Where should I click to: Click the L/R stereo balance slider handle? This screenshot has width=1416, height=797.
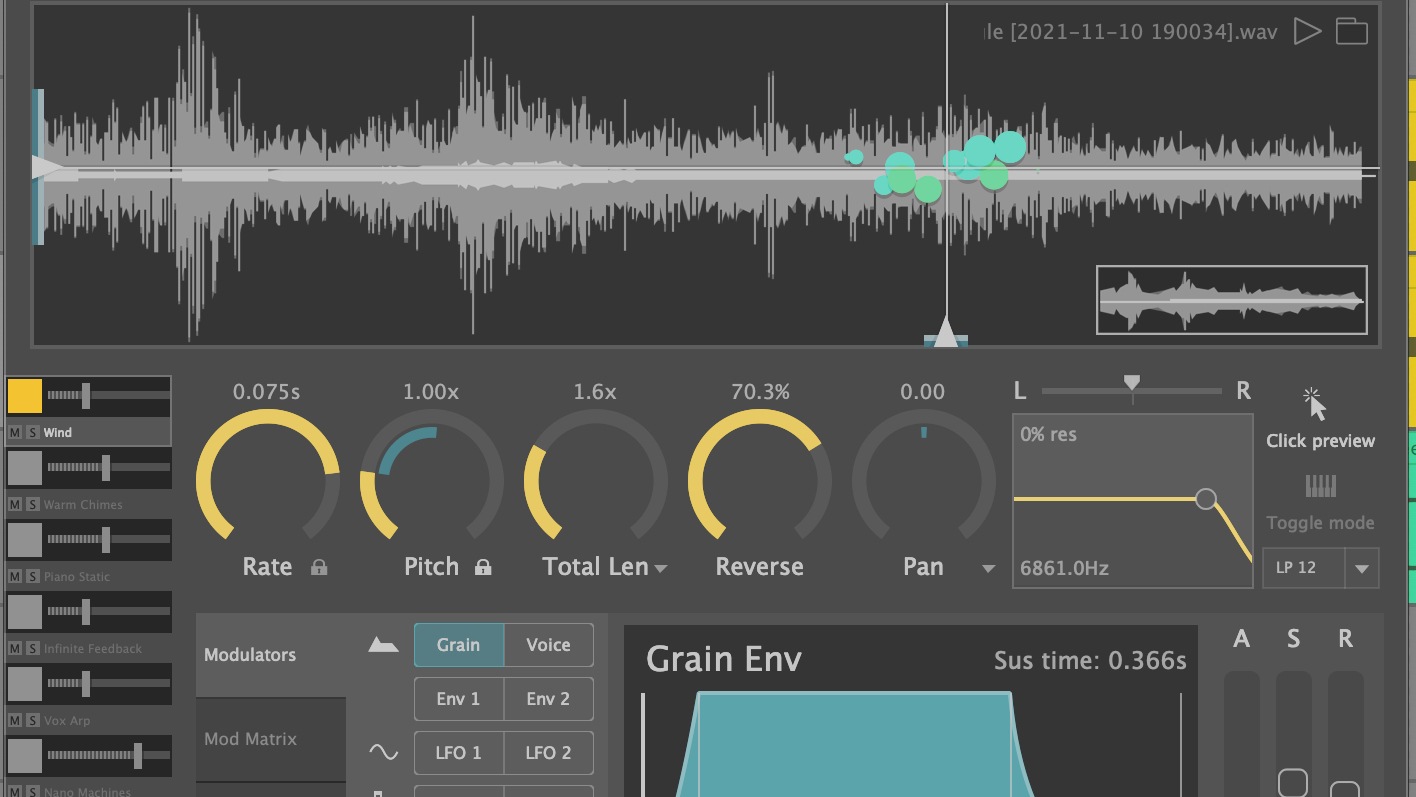pyautogui.click(x=1132, y=385)
